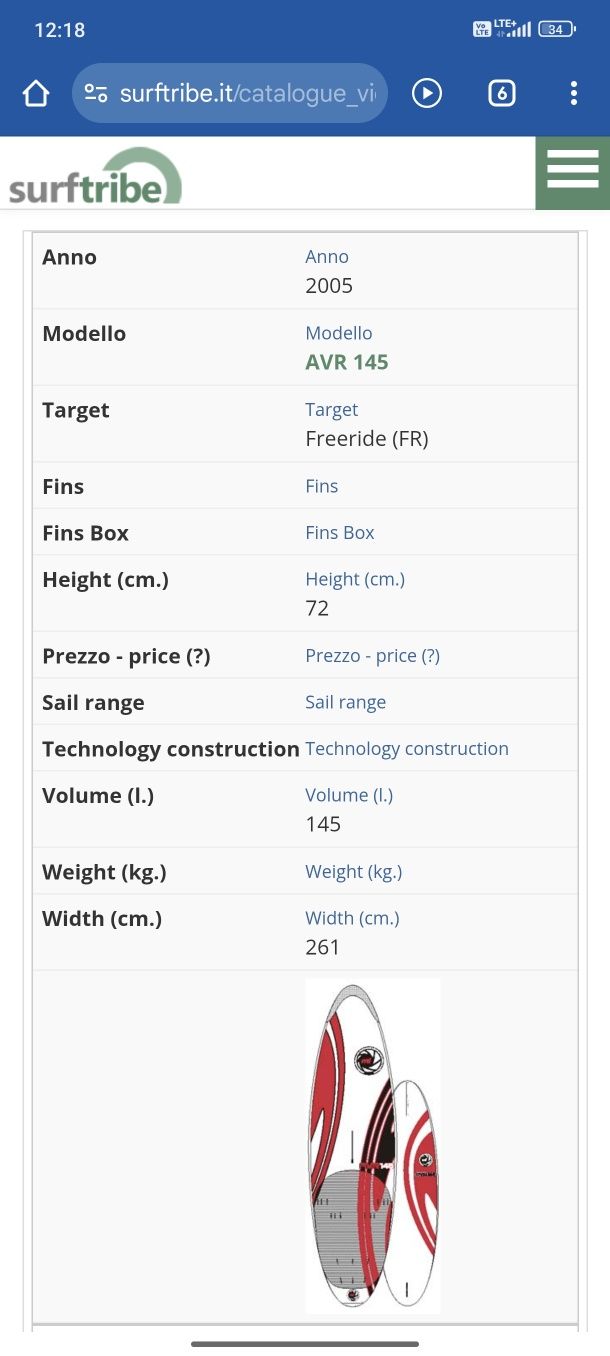Select the 2005 year value
The height and width of the screenshot is (1356, 610).
pos(329,286)
